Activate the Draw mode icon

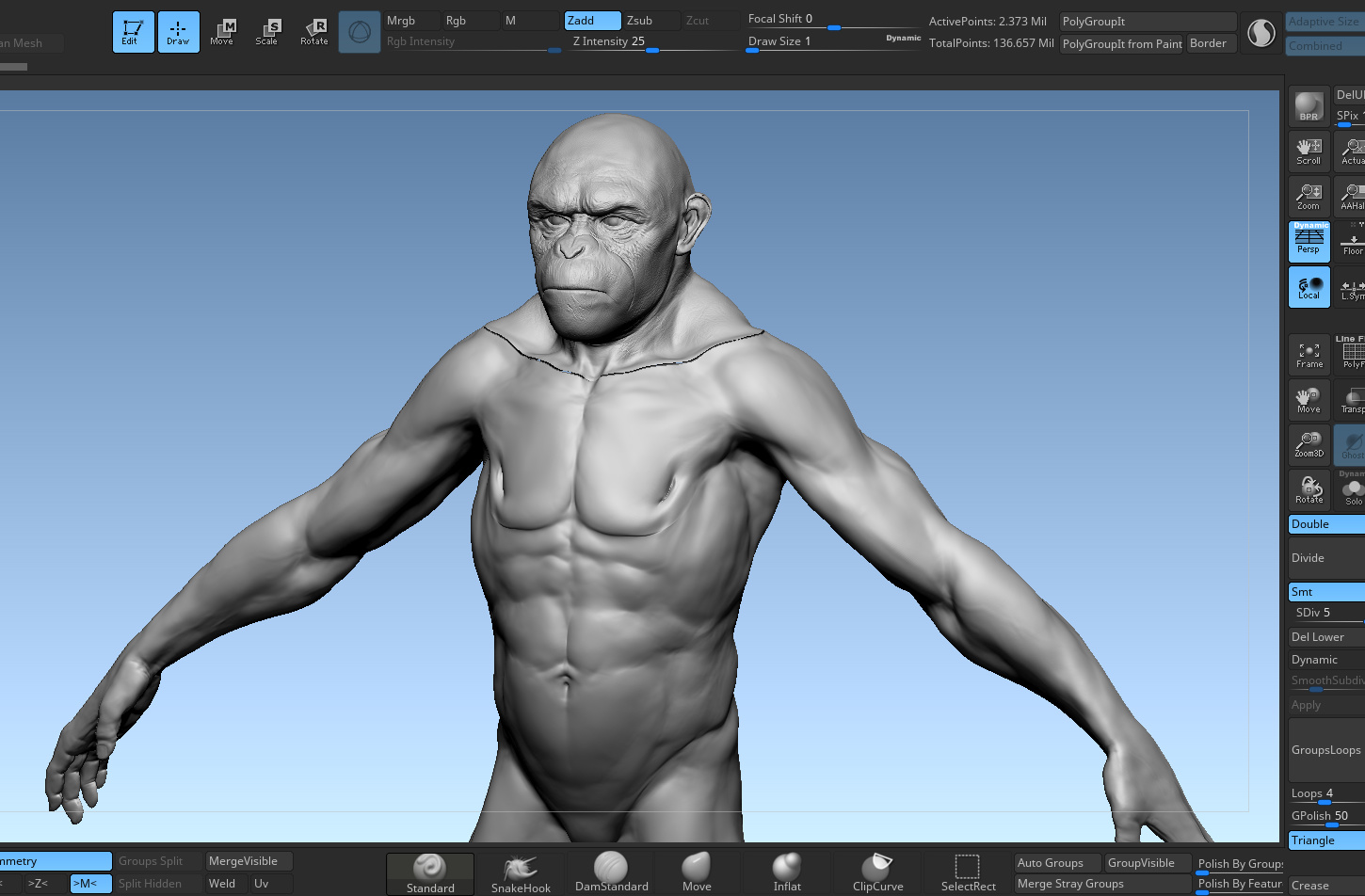click(178, 32)
